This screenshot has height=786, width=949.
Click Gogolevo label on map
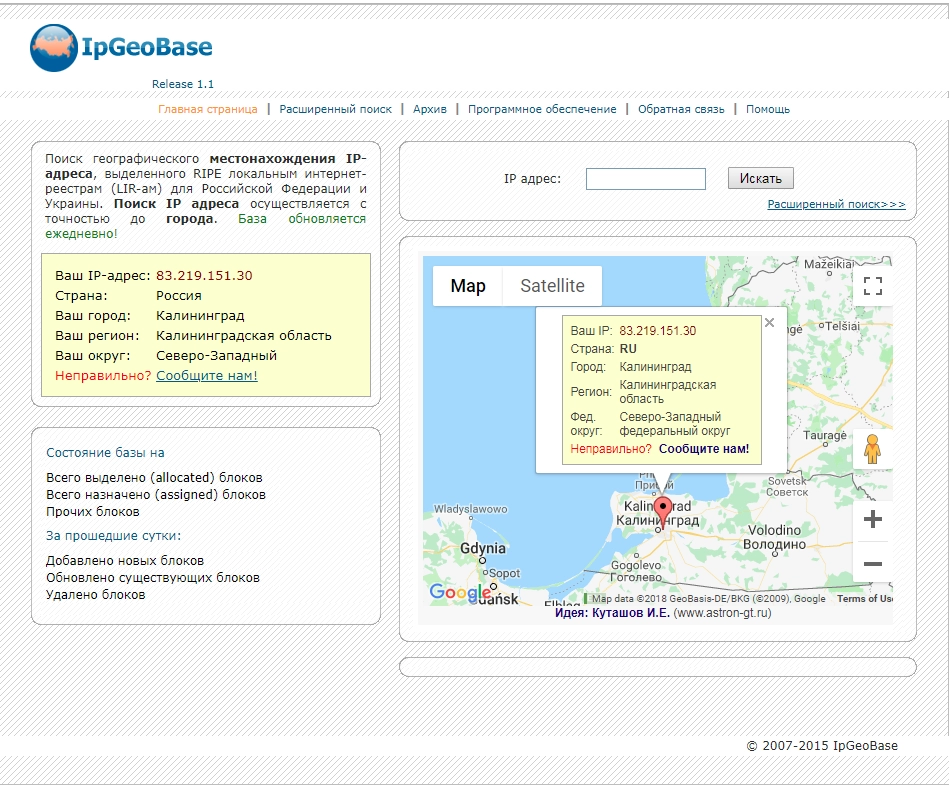point(636,565)
